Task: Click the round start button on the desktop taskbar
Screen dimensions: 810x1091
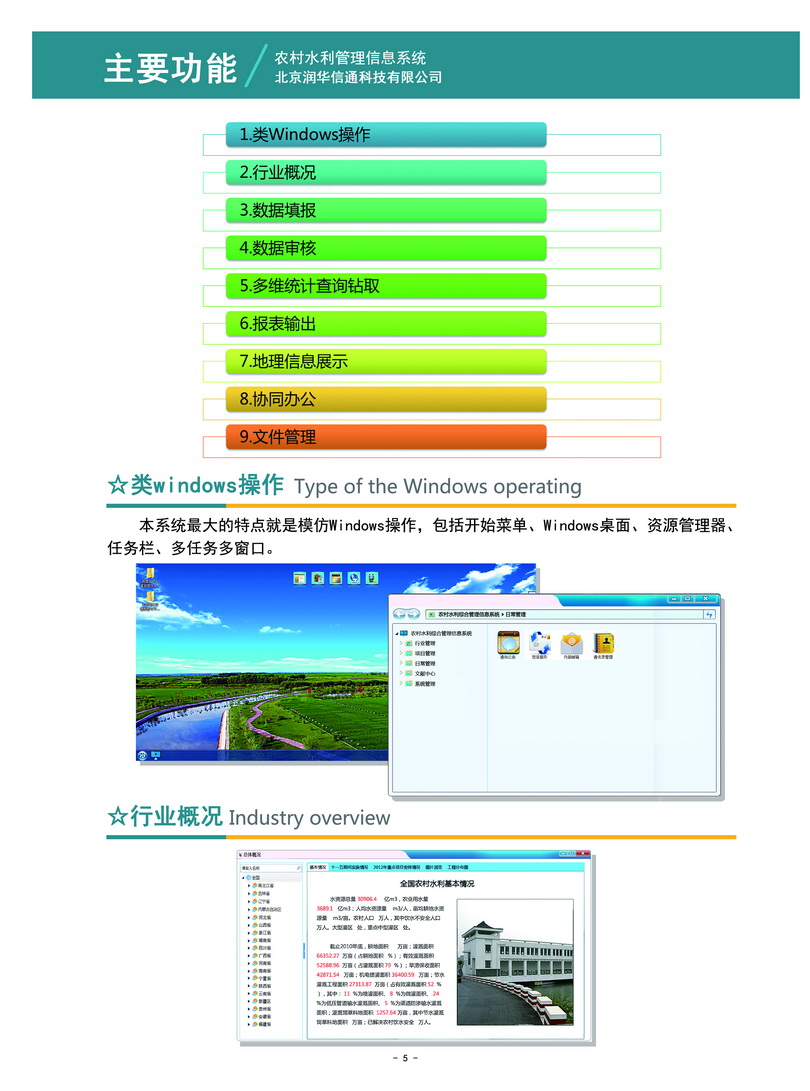Action: click(142, 755)
